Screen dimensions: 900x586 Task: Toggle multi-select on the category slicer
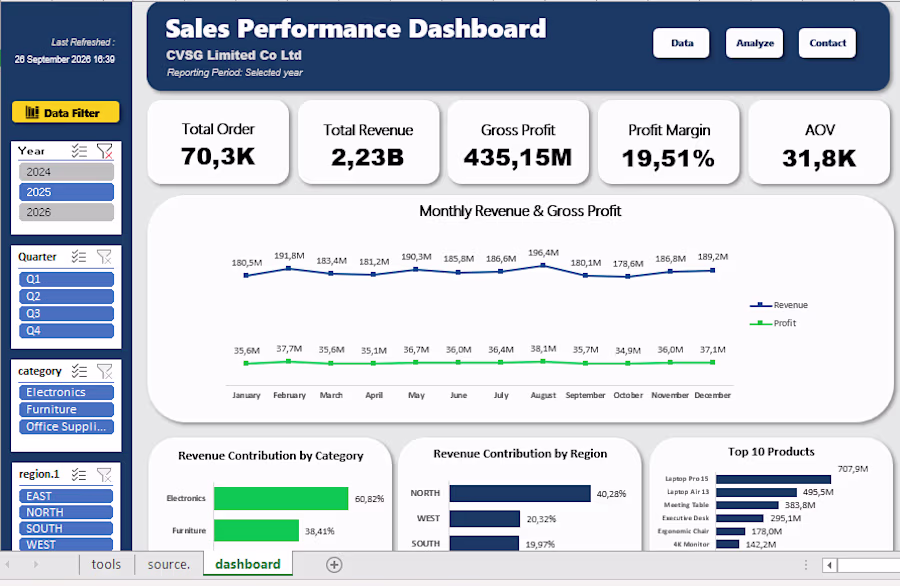(x=79, y=371)
